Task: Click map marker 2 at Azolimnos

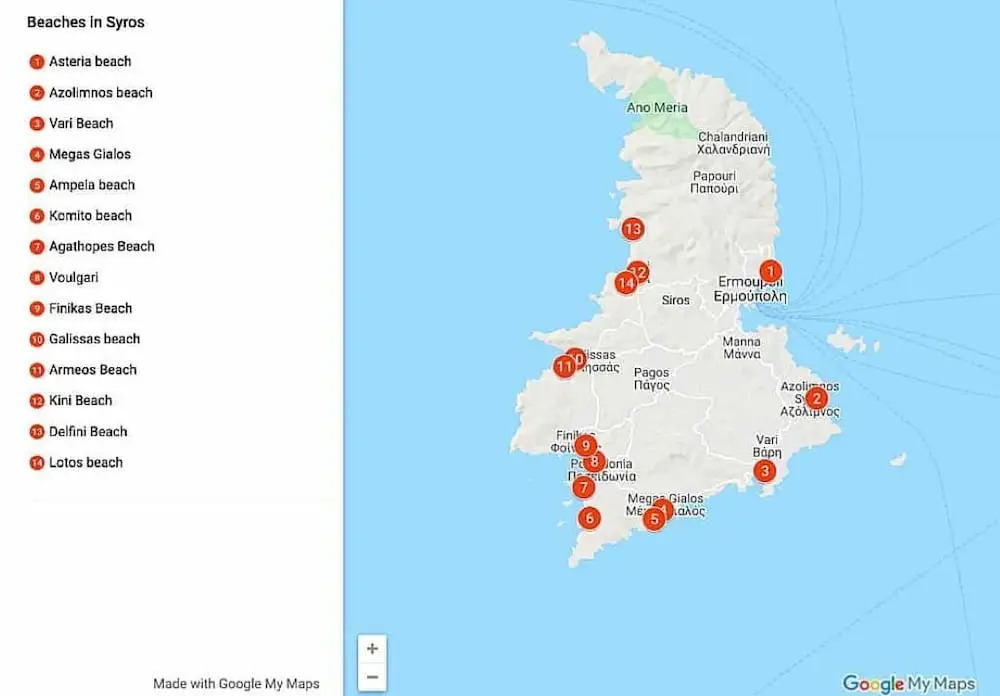Action: coord(816,398)
